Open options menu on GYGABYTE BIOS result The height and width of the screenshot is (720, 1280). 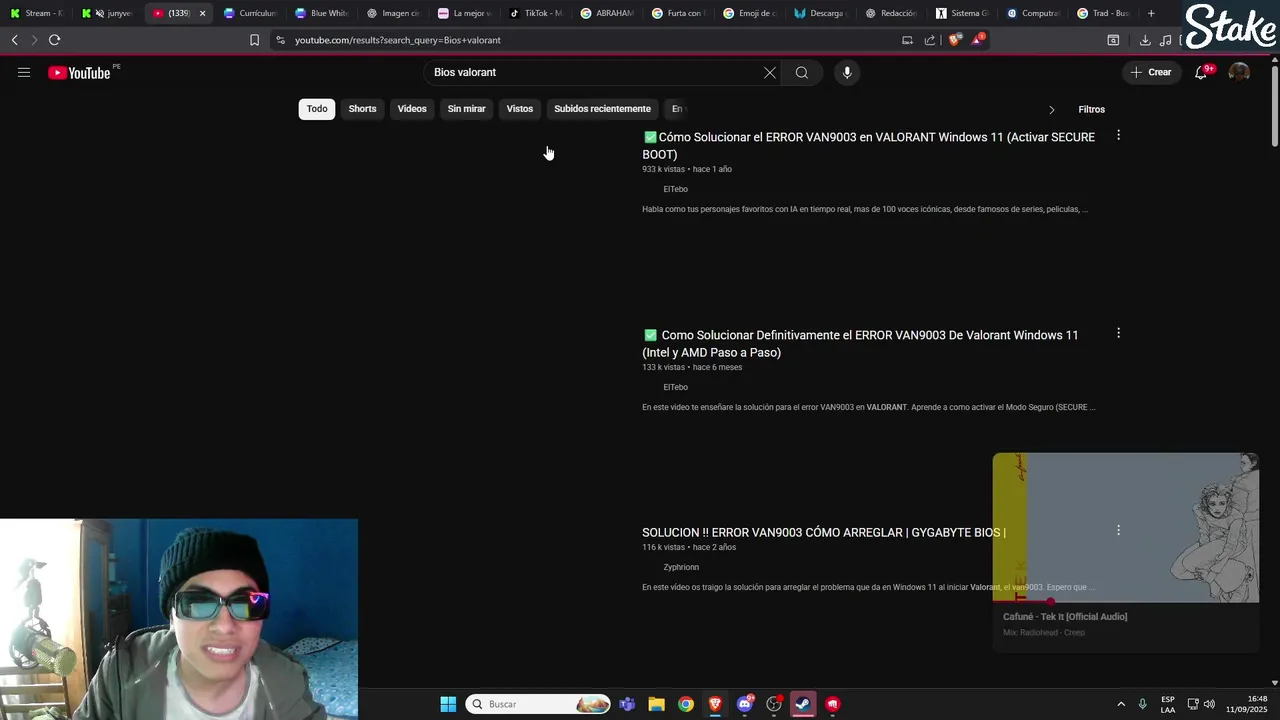point(1118,530)
